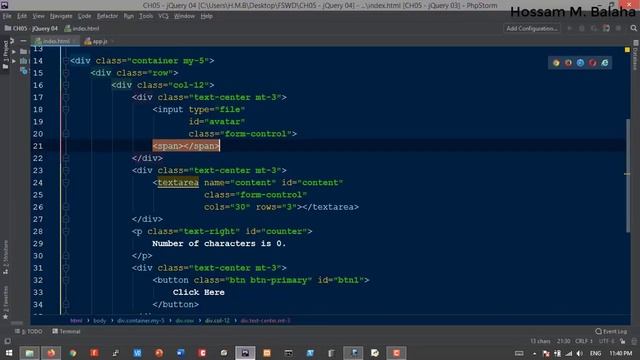Click the span element on line 21
Image resolution: width=640 pixels, height=360 pixels.
[186, 146]
